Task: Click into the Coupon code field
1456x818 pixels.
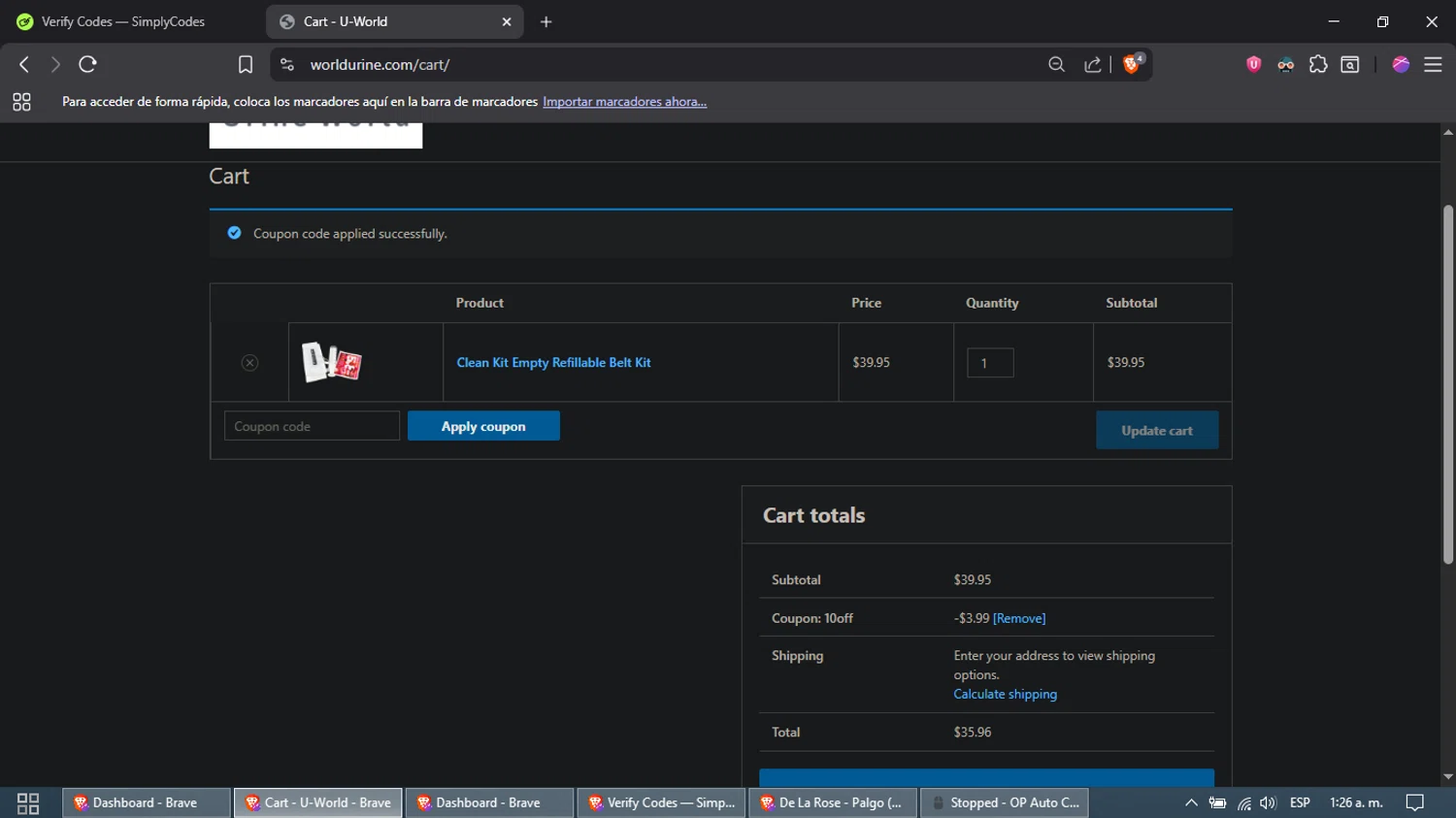Action: click(x=312, y=426)
